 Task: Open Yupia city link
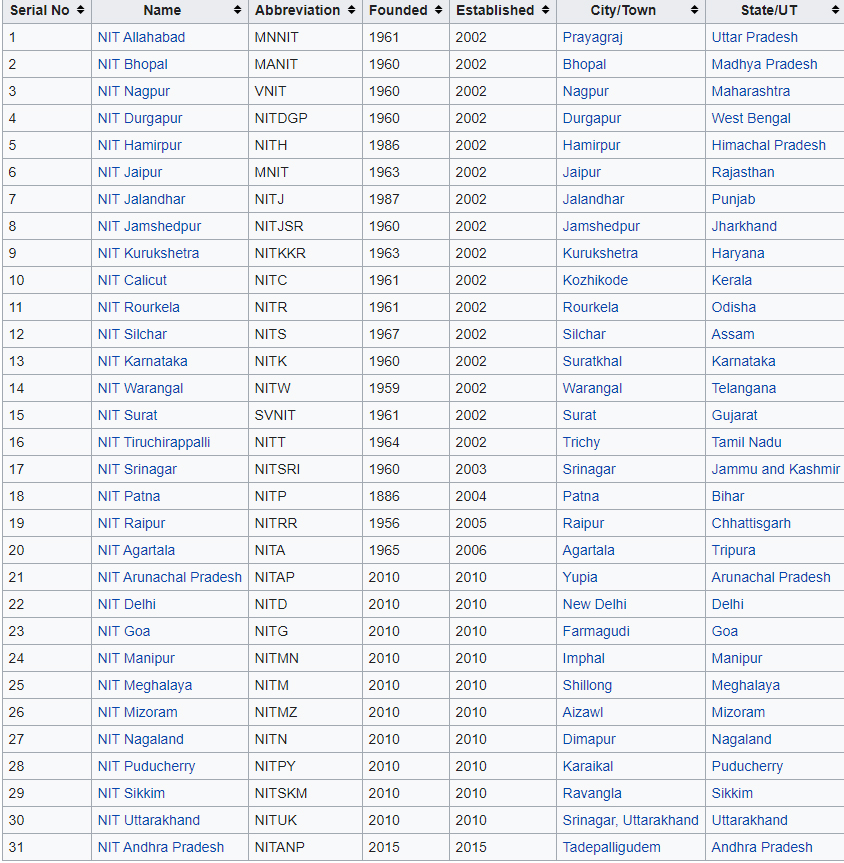coord(580,577)
